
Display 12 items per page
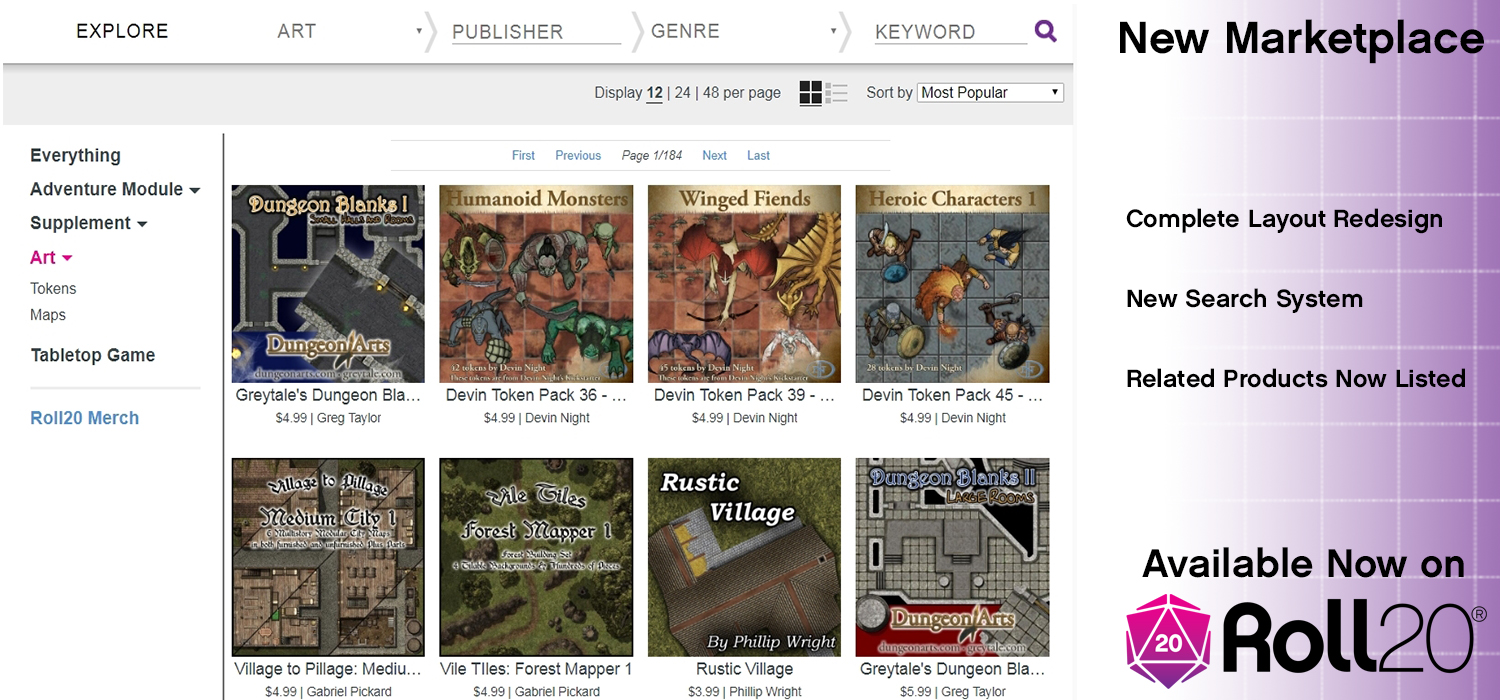point(654,92)
